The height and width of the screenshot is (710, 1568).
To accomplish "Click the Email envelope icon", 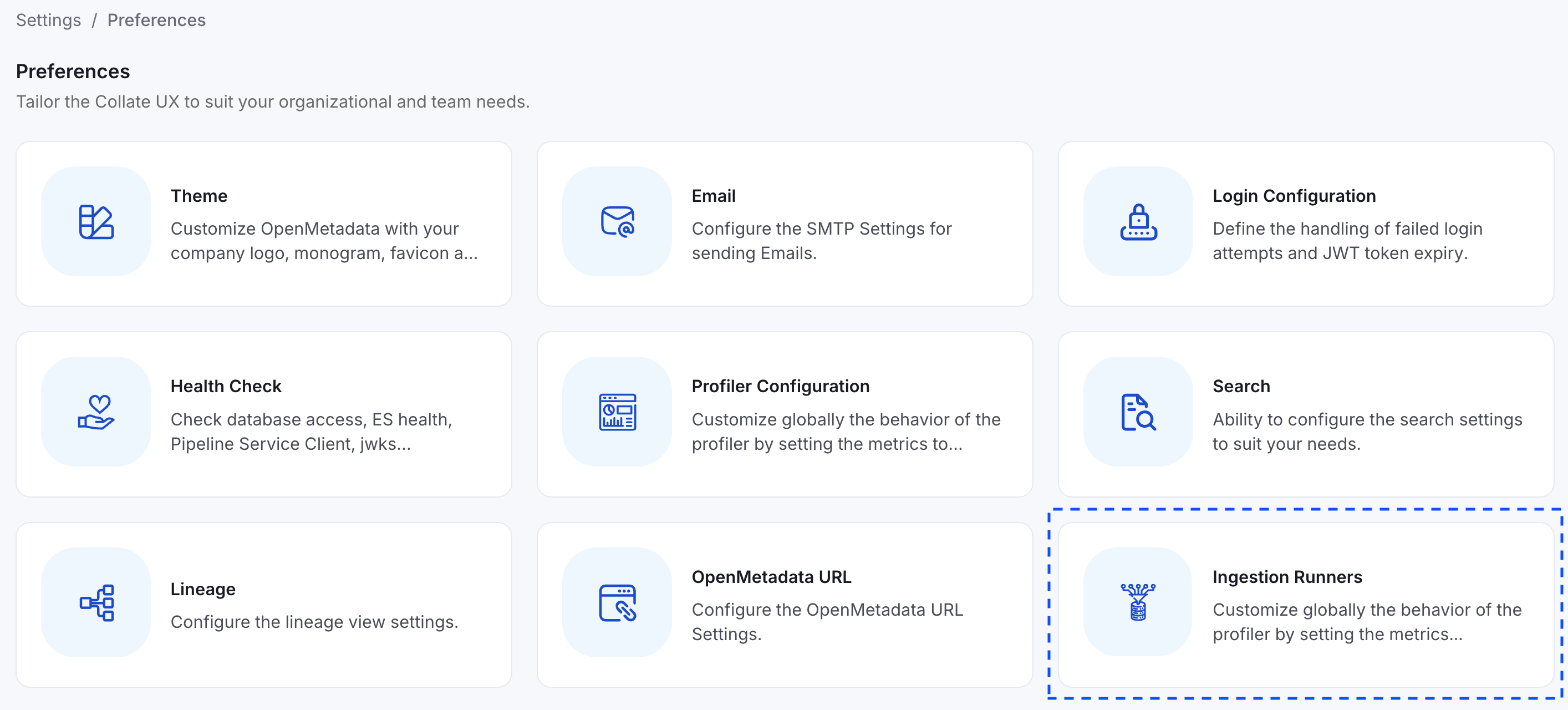I will 617,222.
